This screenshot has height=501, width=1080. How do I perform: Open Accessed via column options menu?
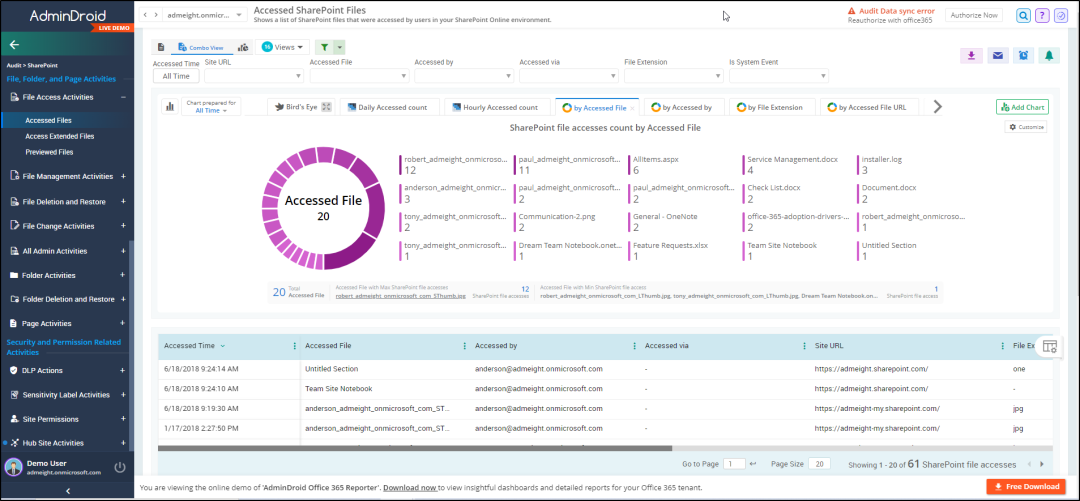(x=804, y=346)
